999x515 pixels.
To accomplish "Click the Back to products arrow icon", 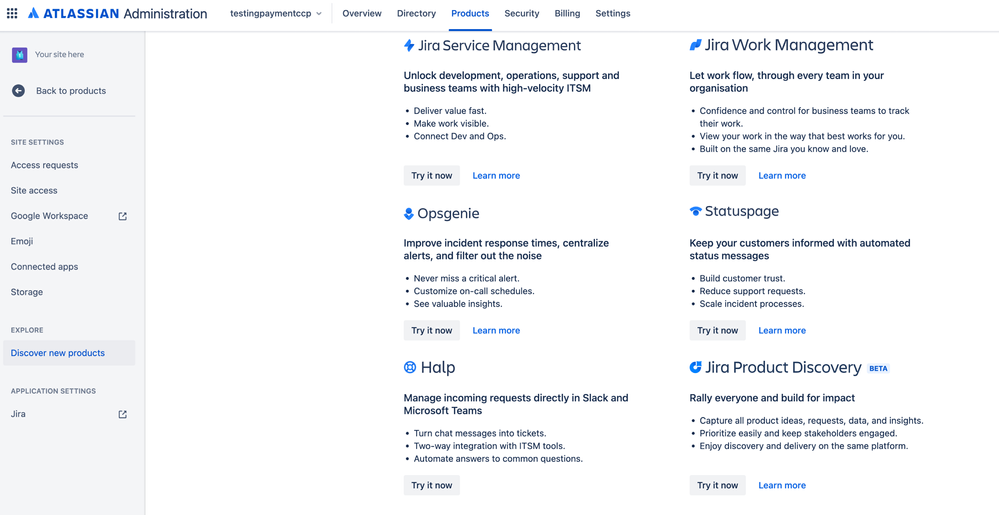I will click(18, 91).
